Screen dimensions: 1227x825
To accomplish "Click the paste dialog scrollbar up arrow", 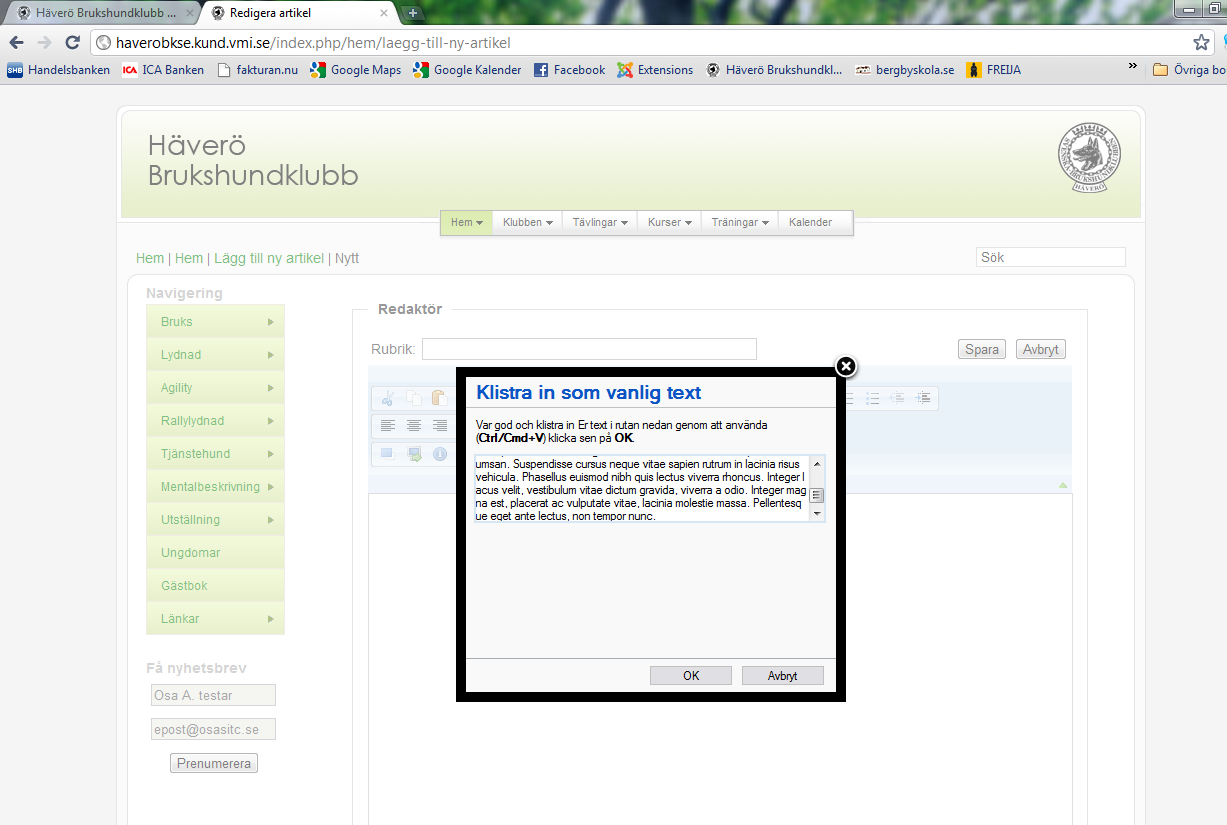I will 817,464.
